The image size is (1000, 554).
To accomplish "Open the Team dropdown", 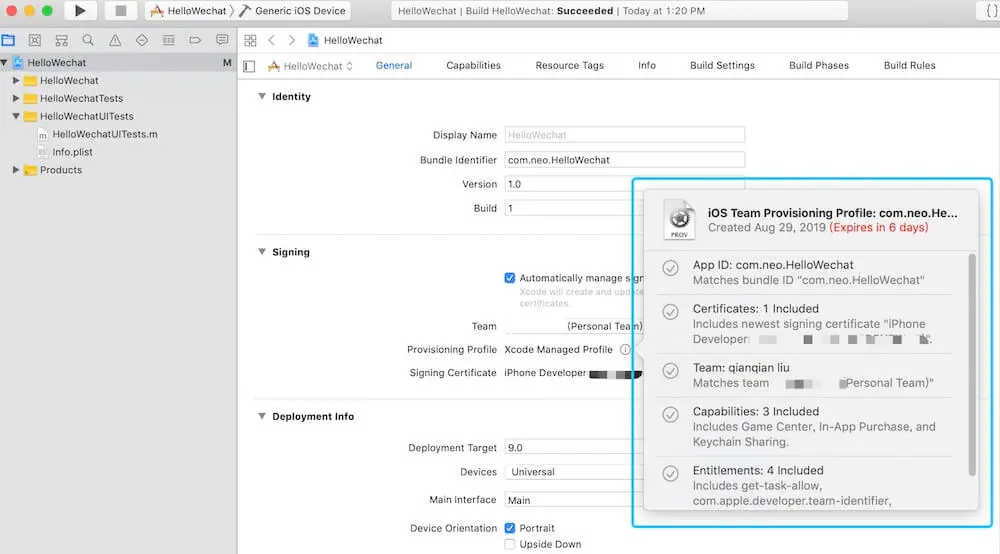I will 574,326.
